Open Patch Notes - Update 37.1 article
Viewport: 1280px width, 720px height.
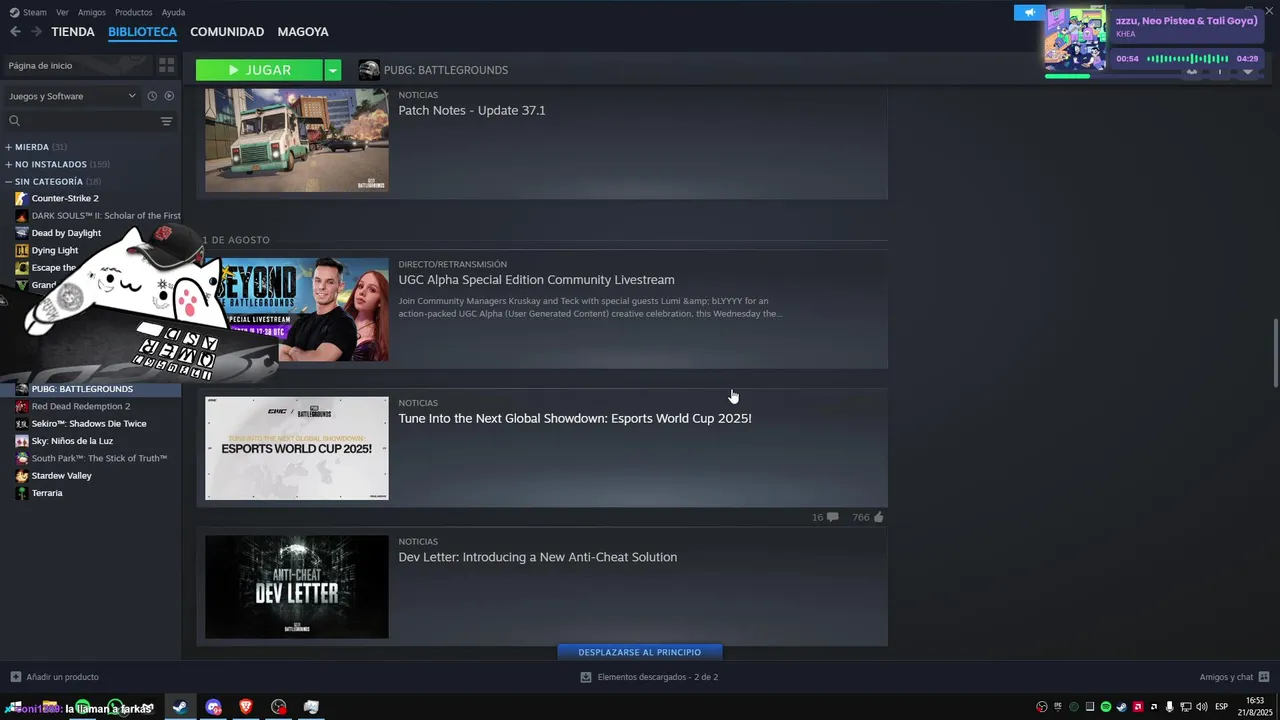(472, 110)
